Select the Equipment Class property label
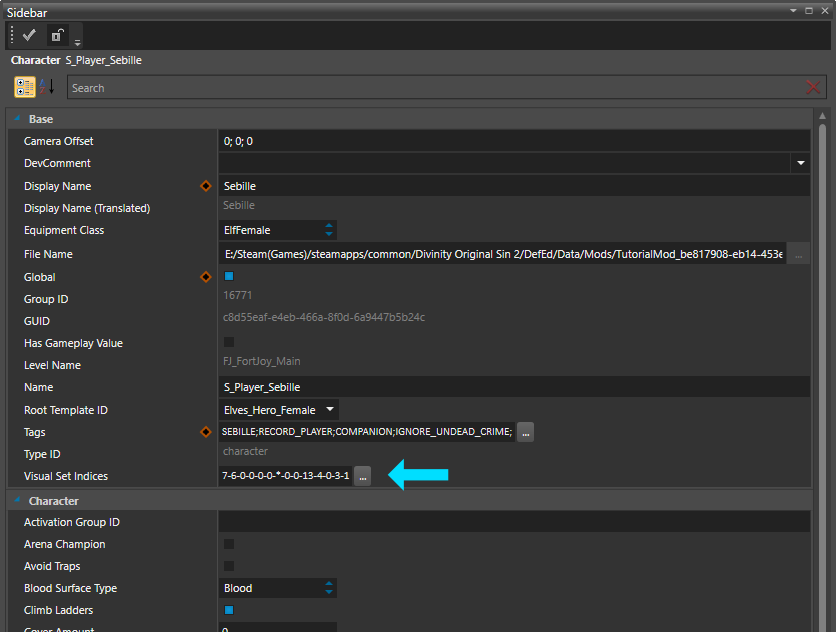Viewport: 836px width, 632px height. (64, 230)
